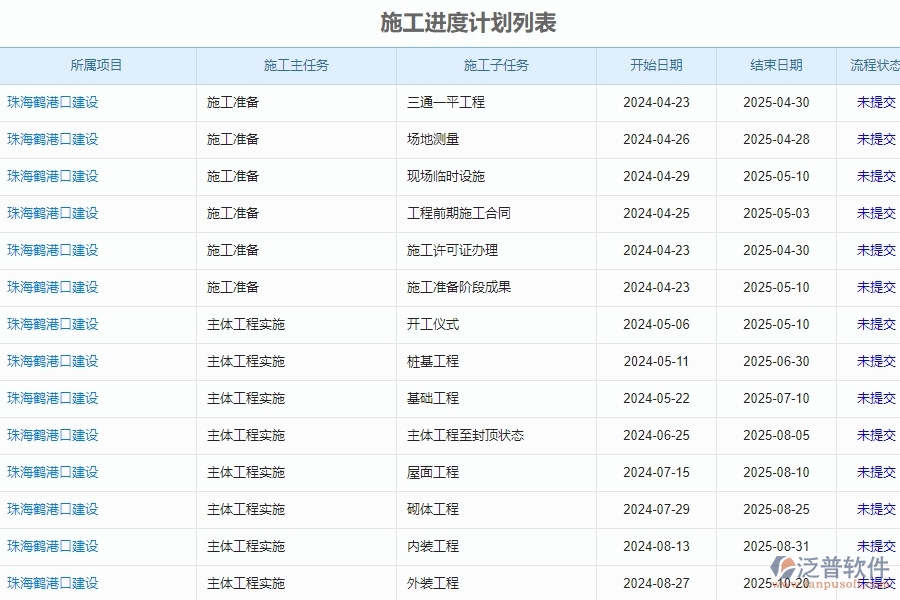The height and width of the screenshot is (600, 900).
Task: Click 未提交 status for 主体工程至封顶状态 row
Action: coord(874,435)
